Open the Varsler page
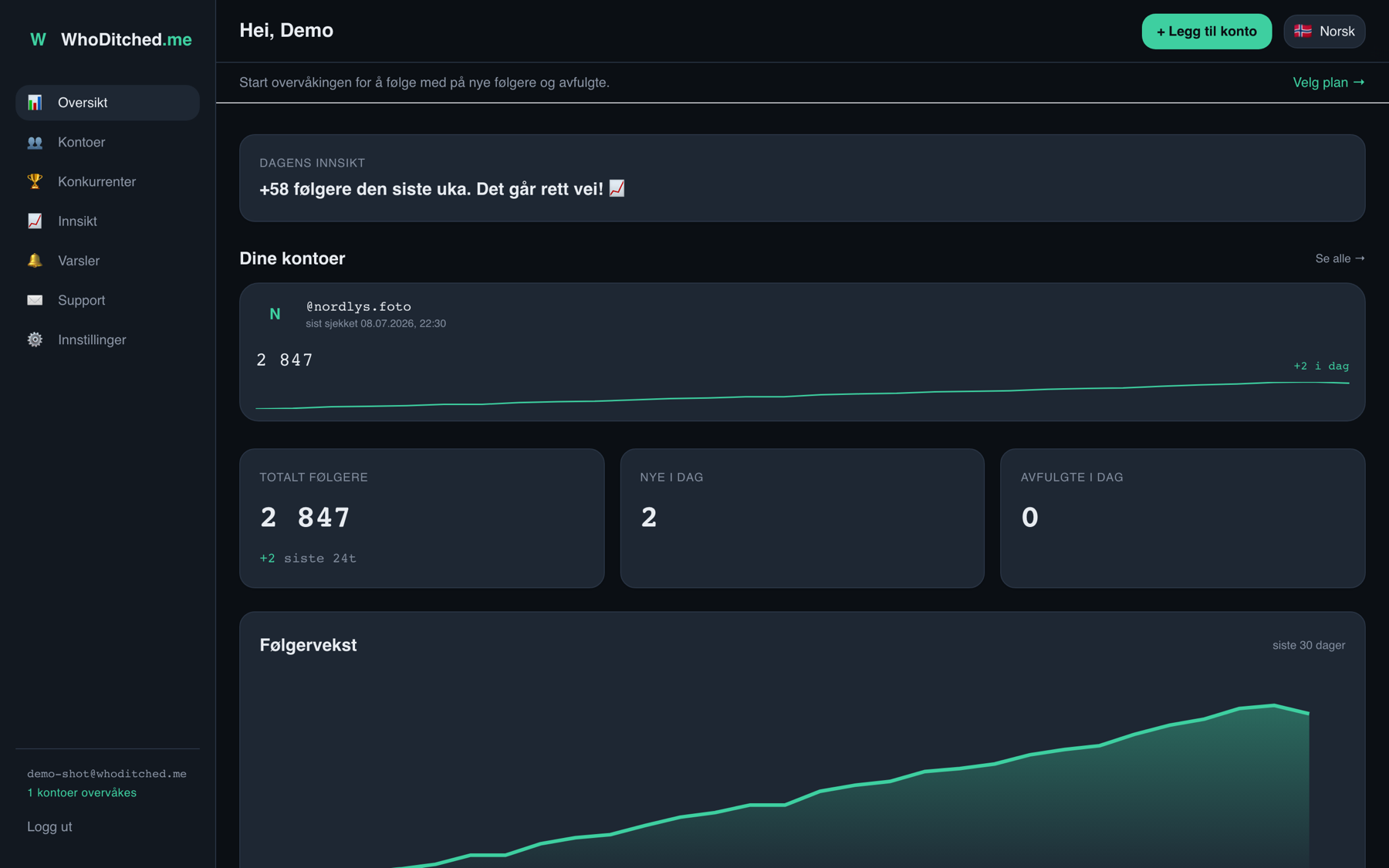1389x868 pixels. click(107, 261)
